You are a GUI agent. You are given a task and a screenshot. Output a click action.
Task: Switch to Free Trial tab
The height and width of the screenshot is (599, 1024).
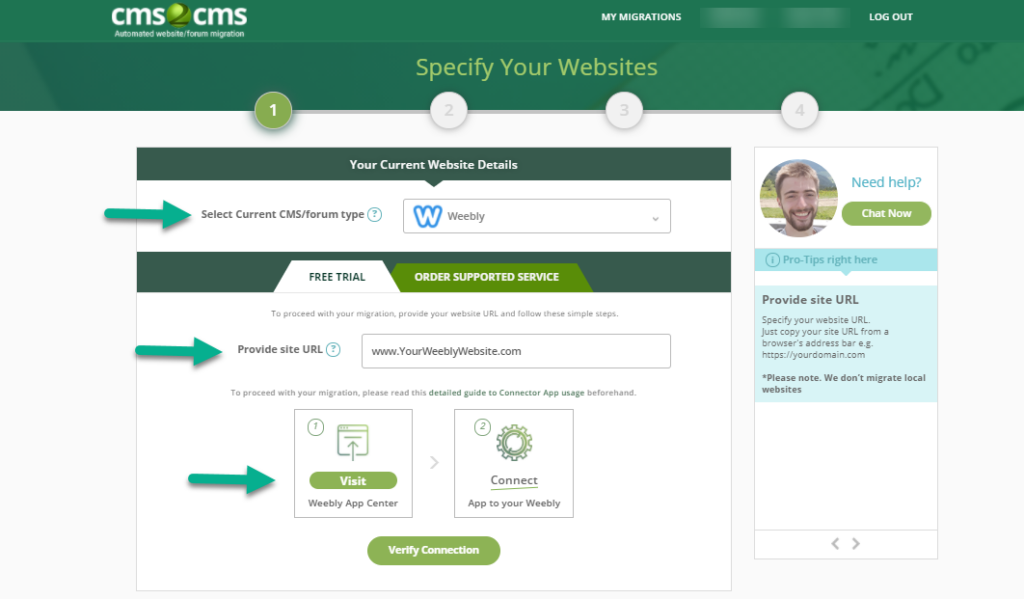[x=337, y=277]
